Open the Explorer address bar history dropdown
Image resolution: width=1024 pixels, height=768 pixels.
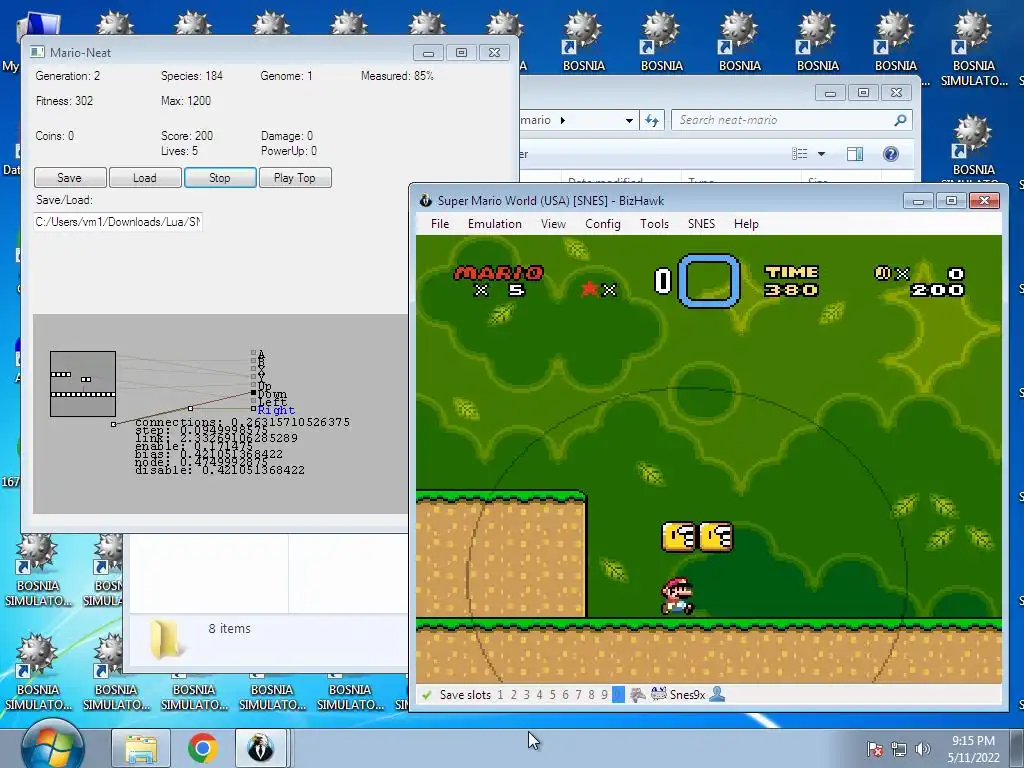pos(629,121)
